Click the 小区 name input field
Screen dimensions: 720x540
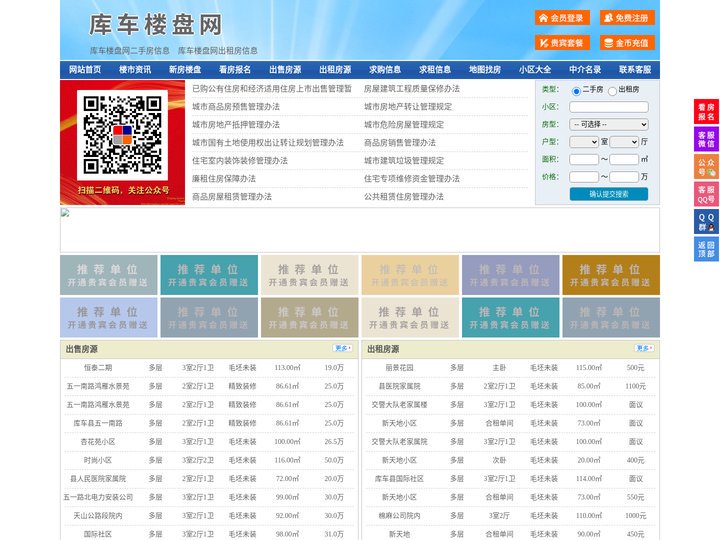[609, 107]
